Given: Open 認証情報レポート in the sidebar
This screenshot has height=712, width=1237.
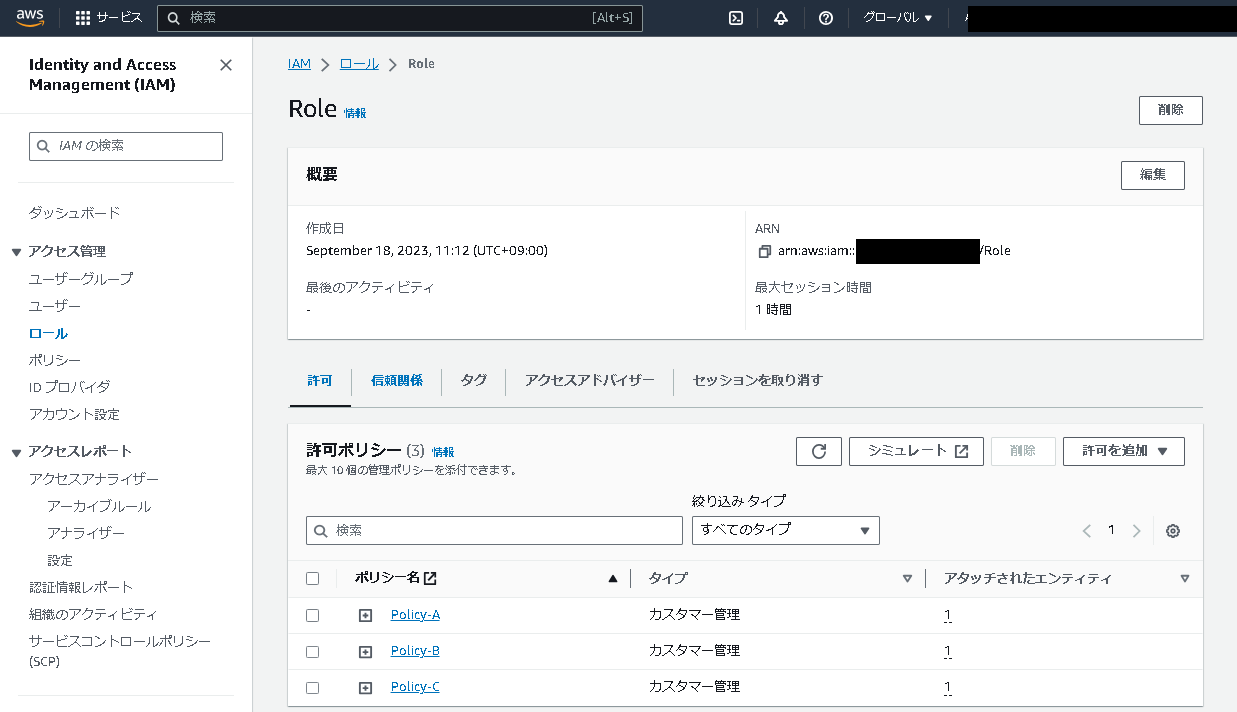Looking at the screenshot, I should pos(81,587).
